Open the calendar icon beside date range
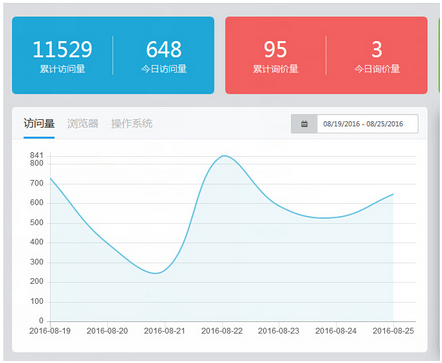 [x=304, y=124]
